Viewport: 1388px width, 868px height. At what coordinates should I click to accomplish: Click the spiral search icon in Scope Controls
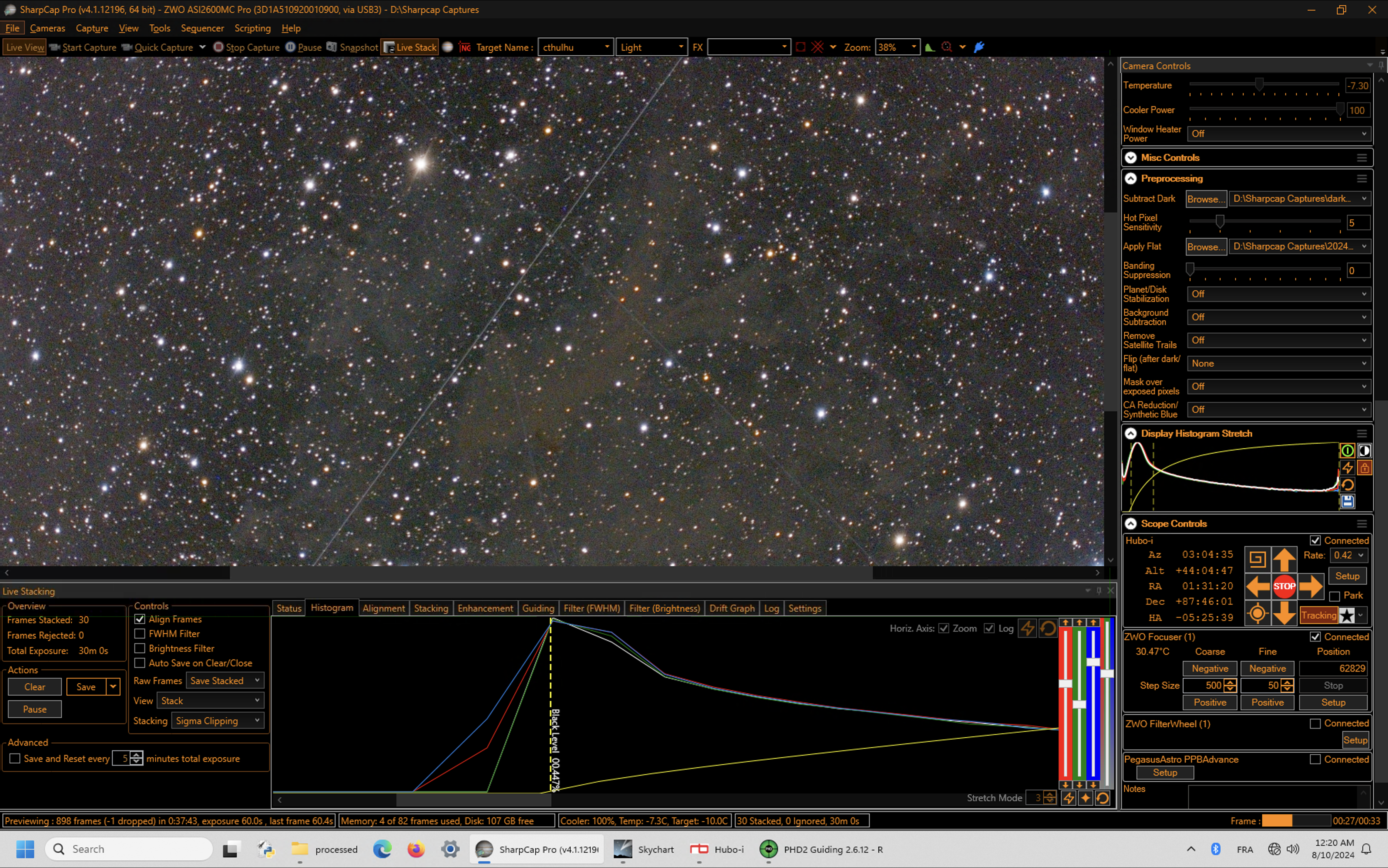point(1257,559)
